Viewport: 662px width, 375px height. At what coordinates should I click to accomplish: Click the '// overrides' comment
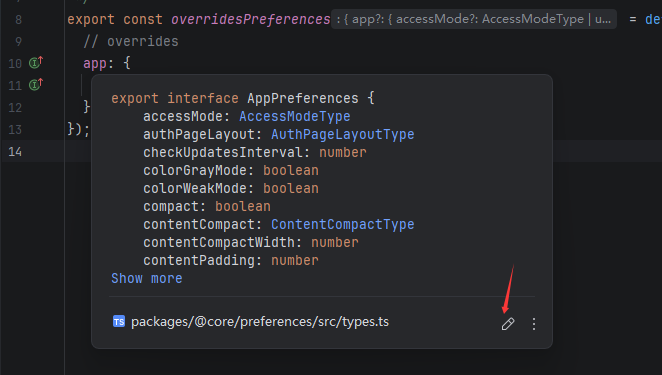click(x=131, y=42)
